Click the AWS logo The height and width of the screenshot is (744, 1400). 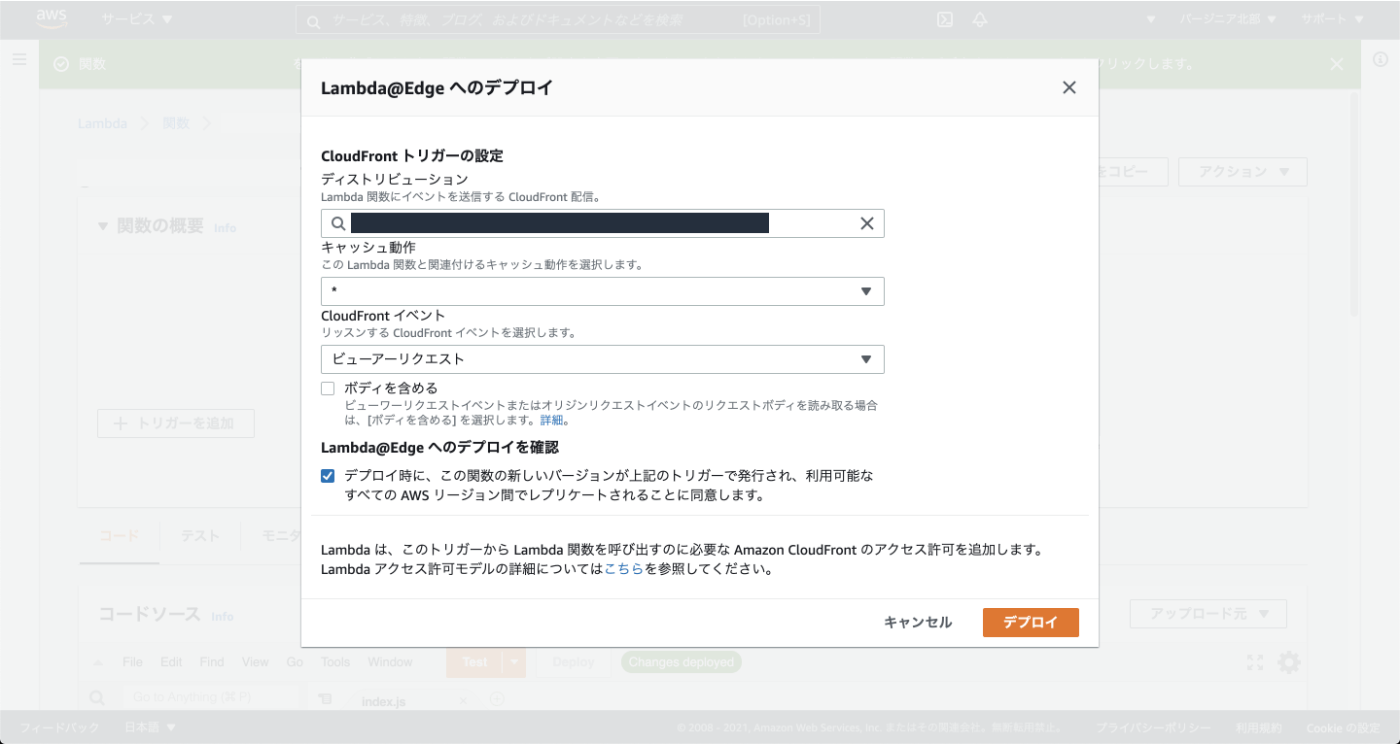click(x=51, y=19)
